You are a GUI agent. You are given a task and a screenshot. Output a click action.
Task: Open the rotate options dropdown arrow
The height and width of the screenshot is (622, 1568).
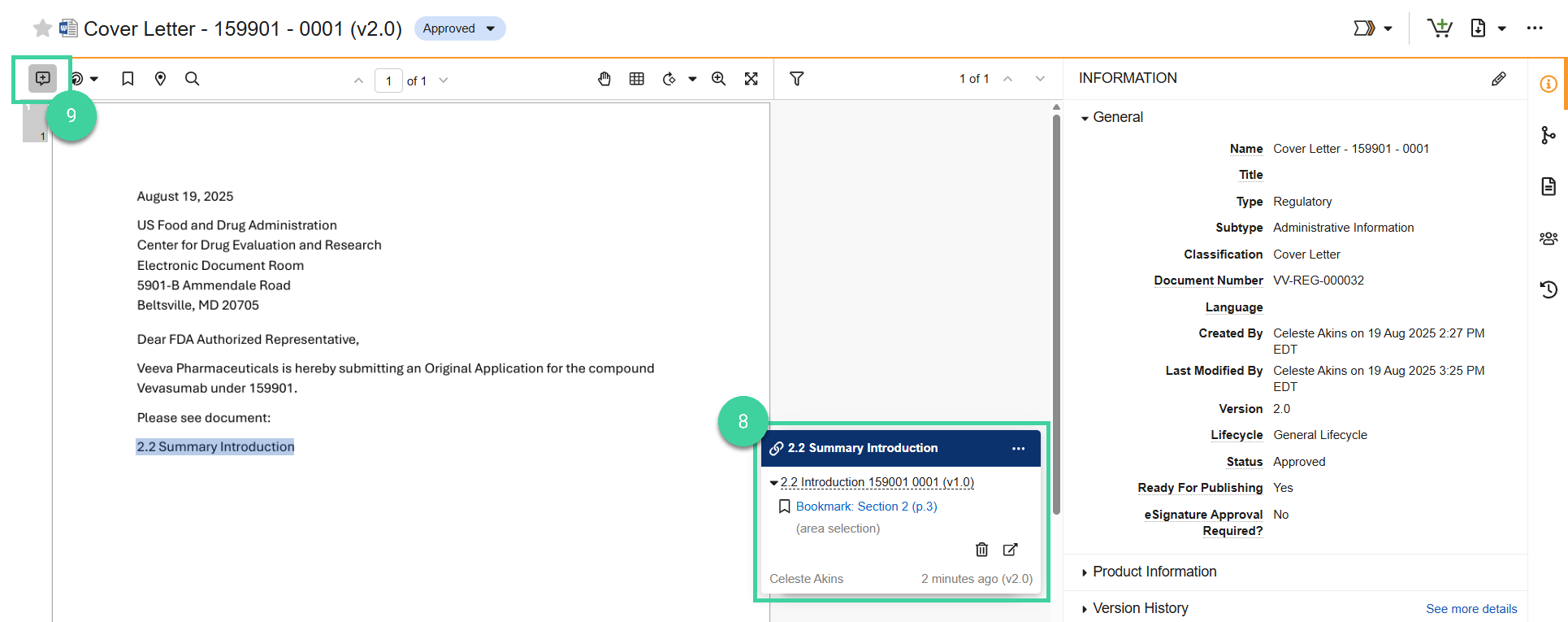(x=692, y=79)
